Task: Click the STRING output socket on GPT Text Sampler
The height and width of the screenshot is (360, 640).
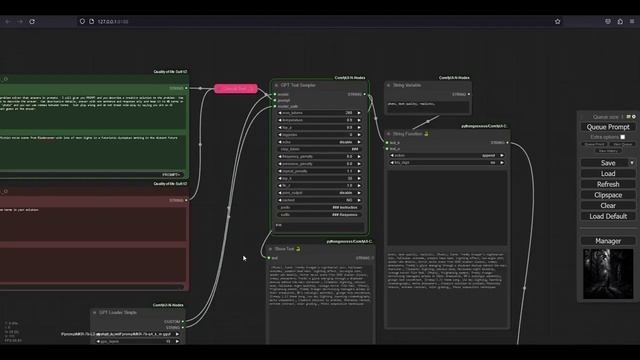Action: [x=365, y=94]
